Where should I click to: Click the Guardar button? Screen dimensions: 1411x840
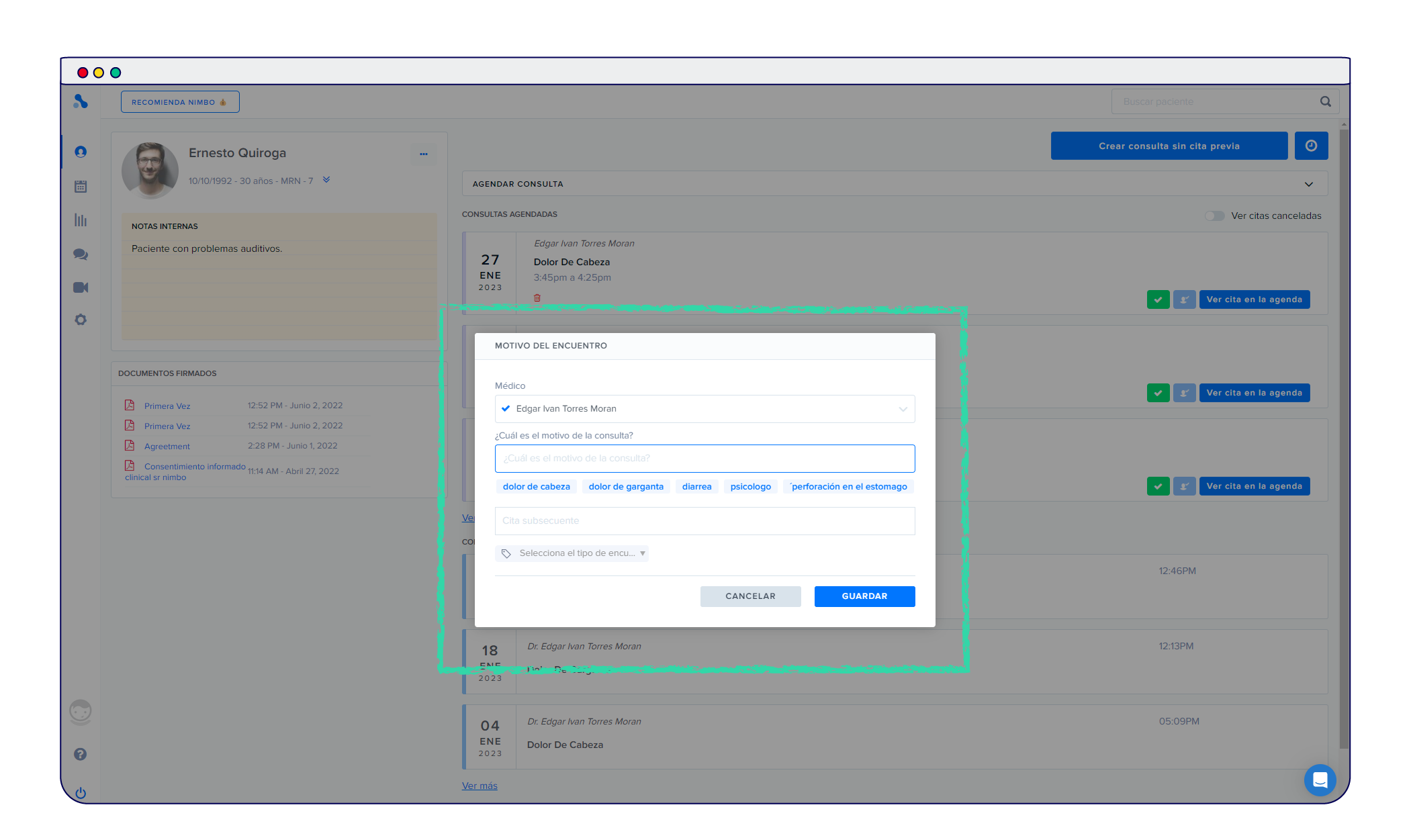click(864, 596)
